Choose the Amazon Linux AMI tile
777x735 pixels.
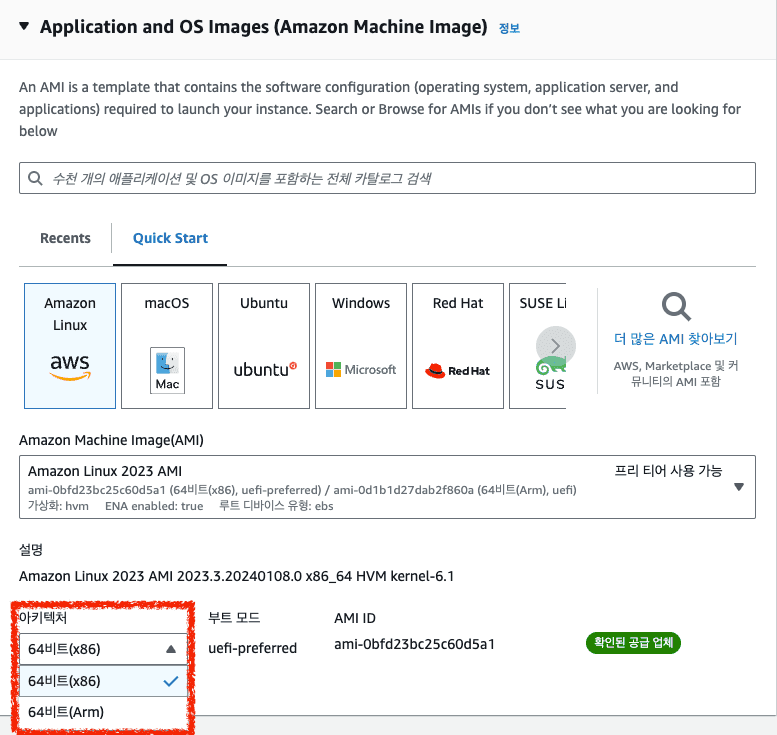(x=70, y=346)
